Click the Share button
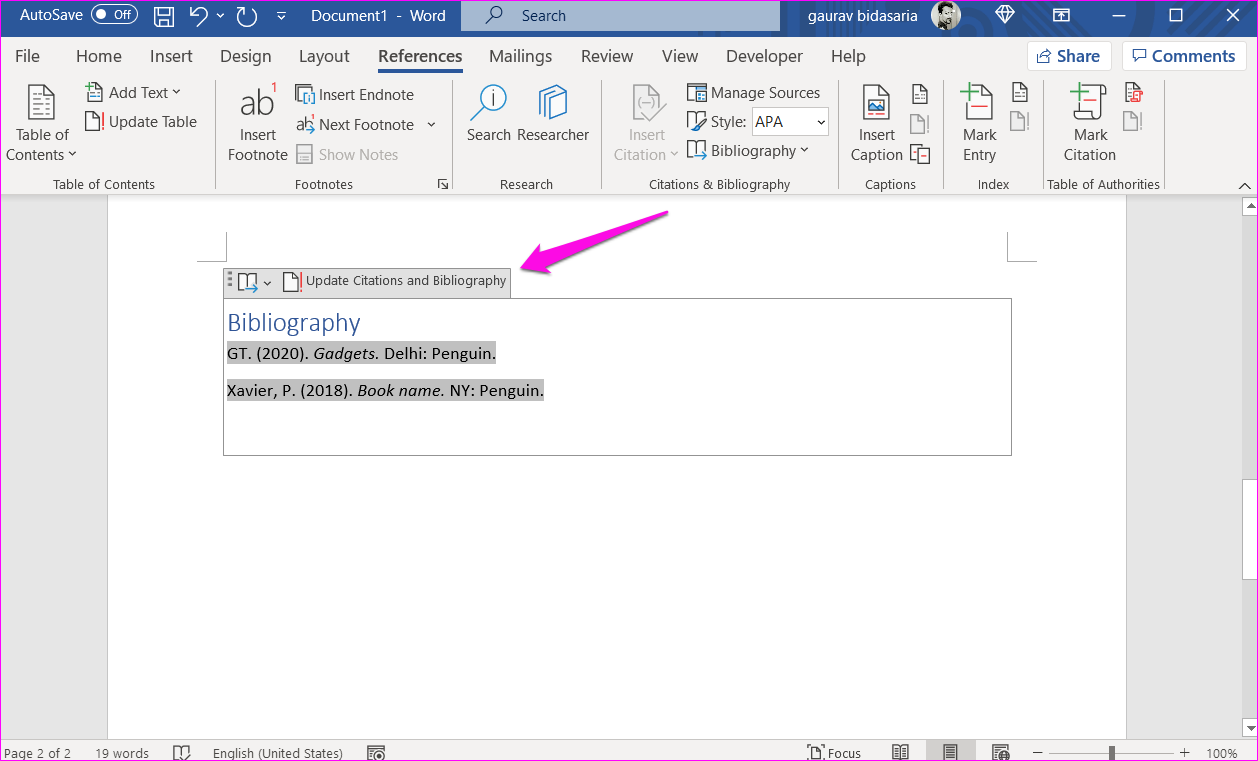The width and height of the screenshot is (1258, 761). (x=1068, y=56)
